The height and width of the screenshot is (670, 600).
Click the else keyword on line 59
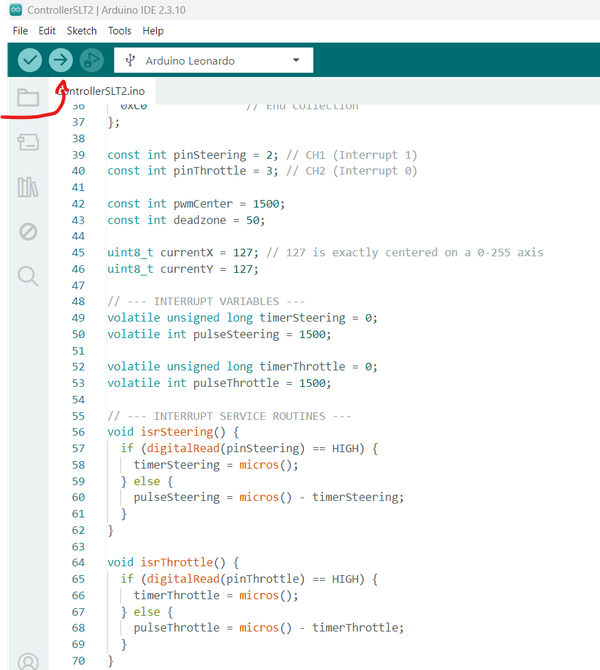[147, 481]
